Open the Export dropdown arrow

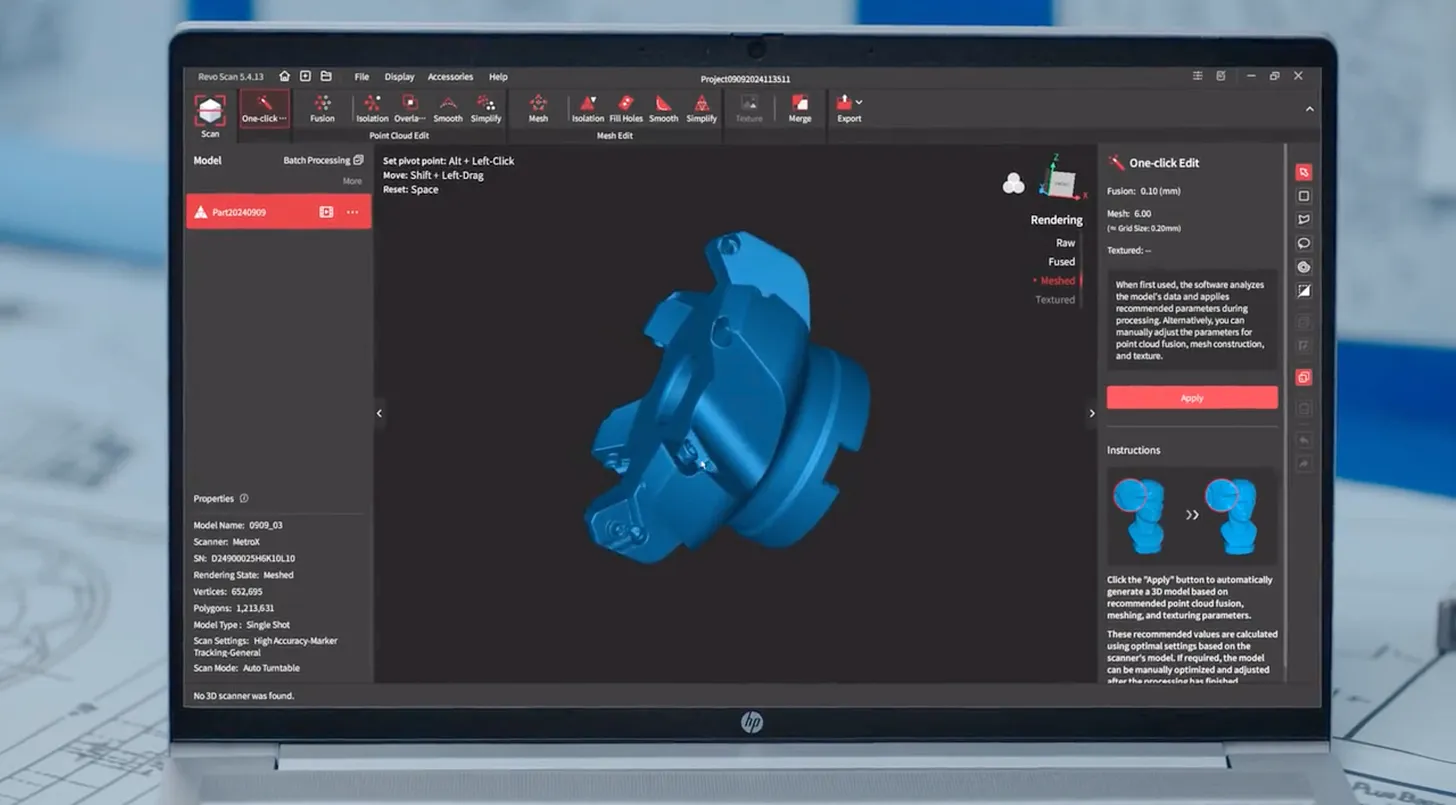click(859, 102)
